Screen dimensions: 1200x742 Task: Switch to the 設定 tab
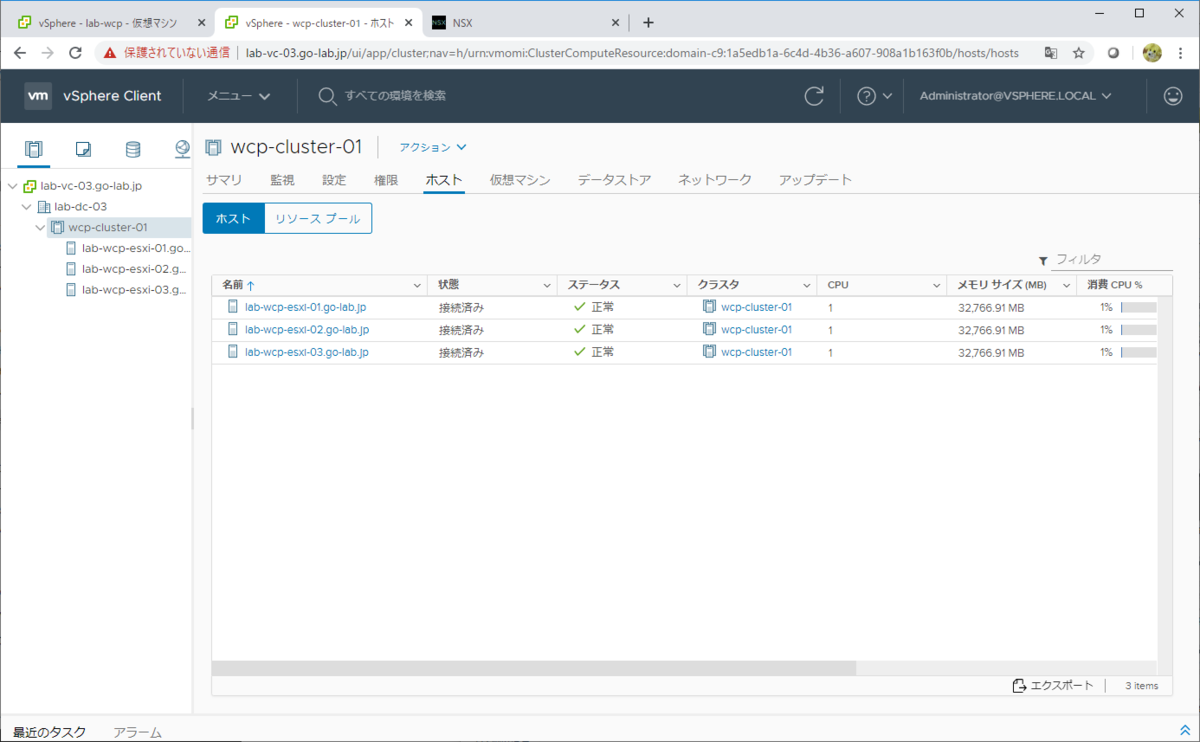[x=334, y=180]
